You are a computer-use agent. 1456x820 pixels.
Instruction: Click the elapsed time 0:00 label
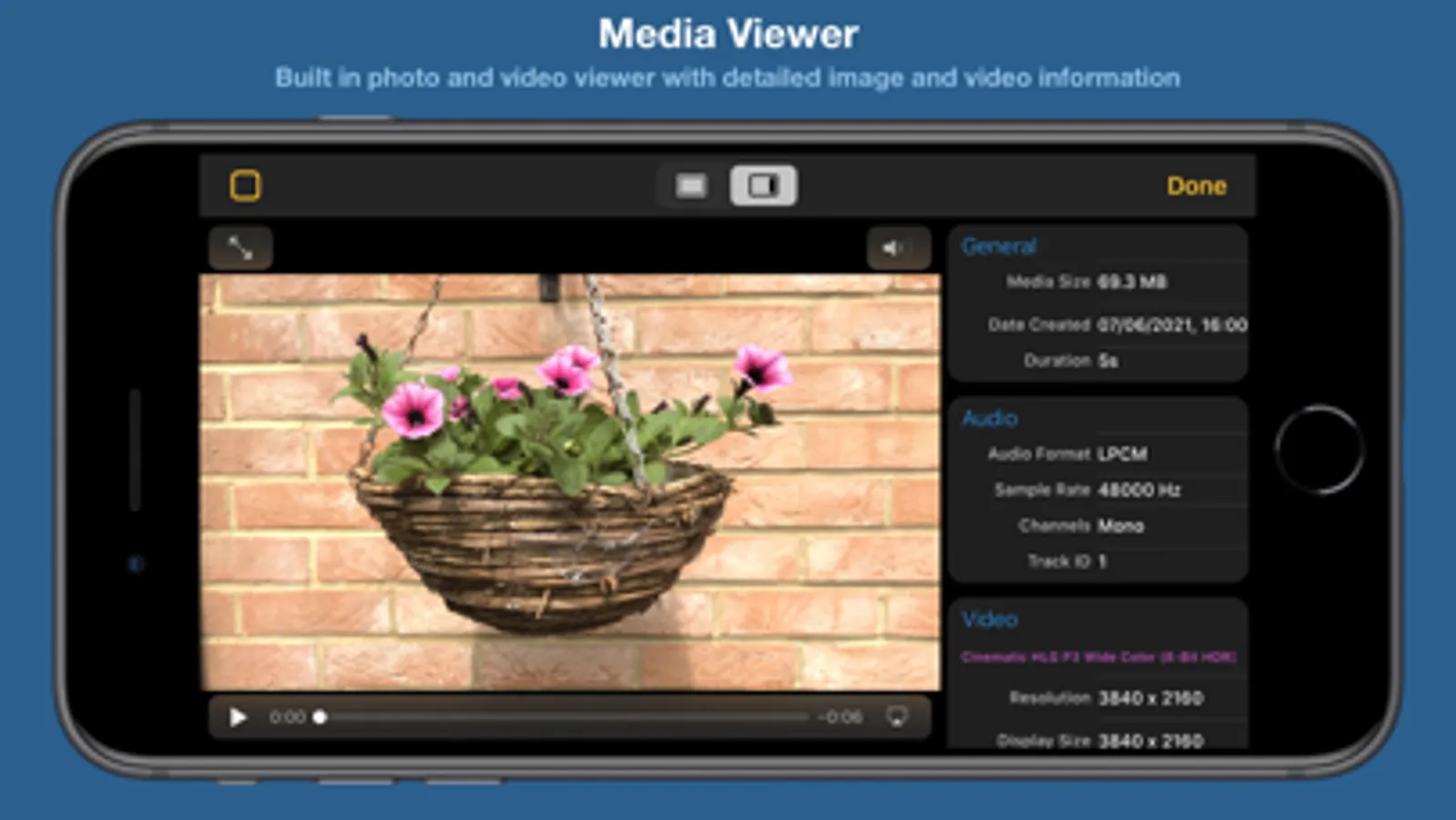pyautogui.click(x=287, y=718)
